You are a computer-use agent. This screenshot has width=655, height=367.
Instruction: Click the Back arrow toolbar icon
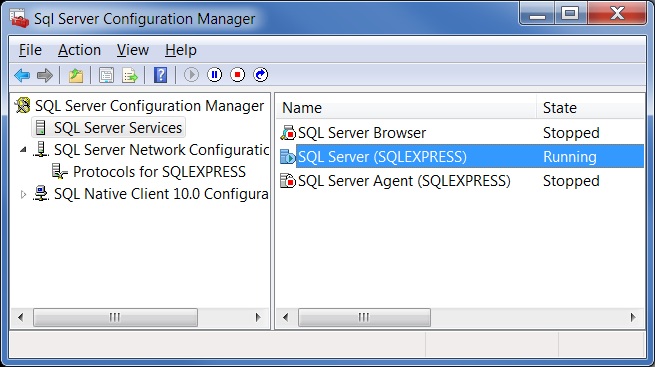[22, 75]
